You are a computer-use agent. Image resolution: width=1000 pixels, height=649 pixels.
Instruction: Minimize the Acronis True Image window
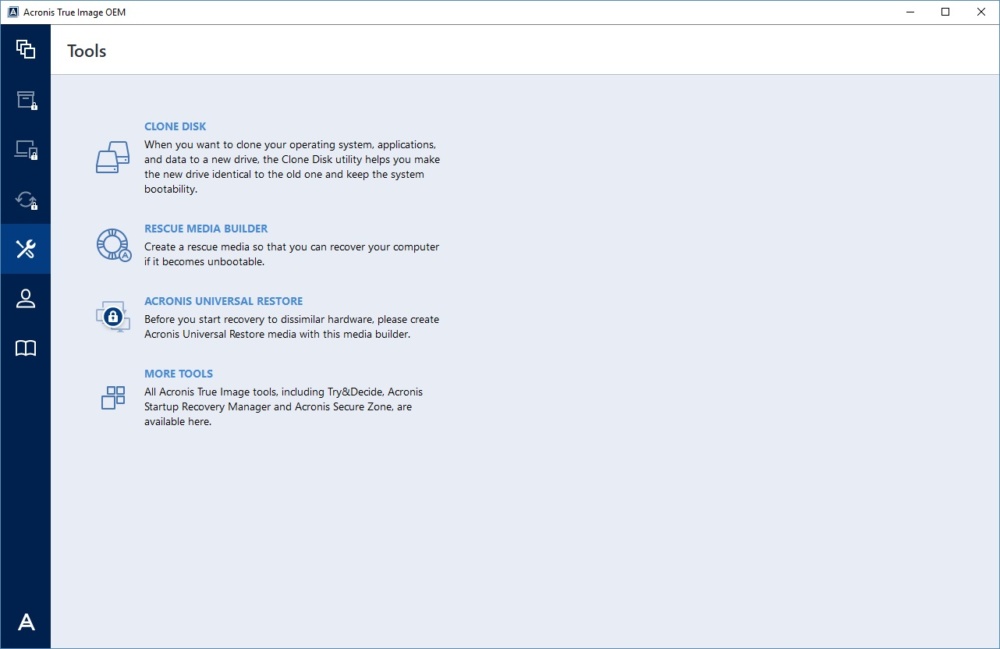click(910, 12)
